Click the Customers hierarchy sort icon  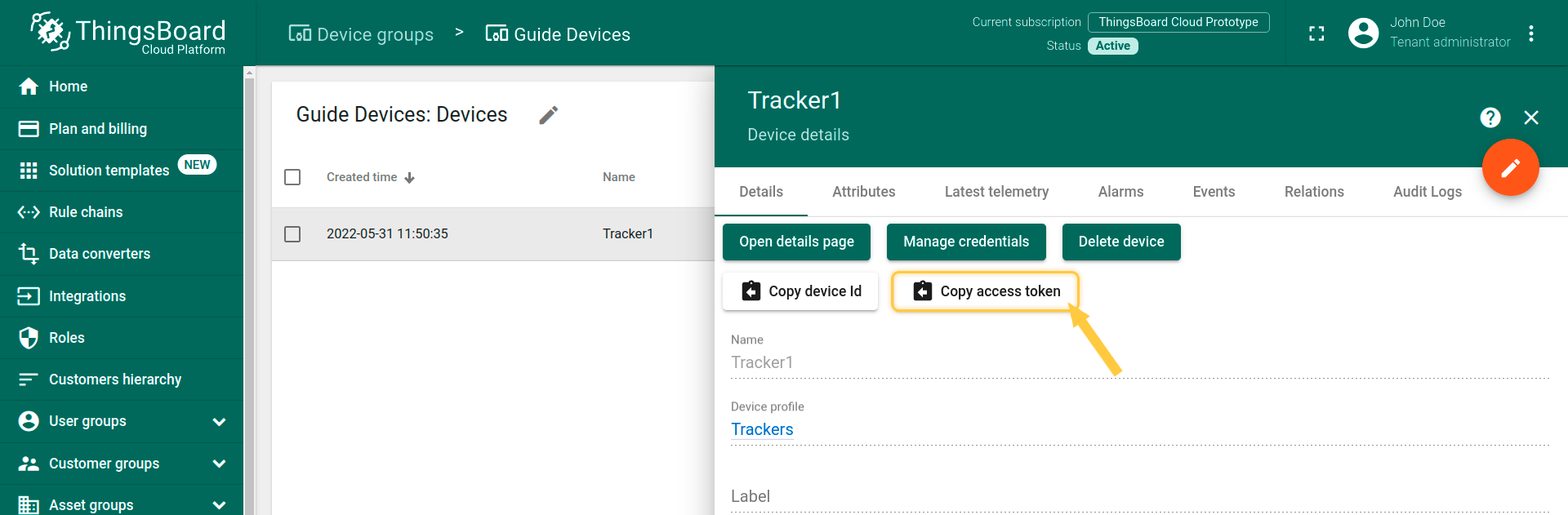(29, 380)
